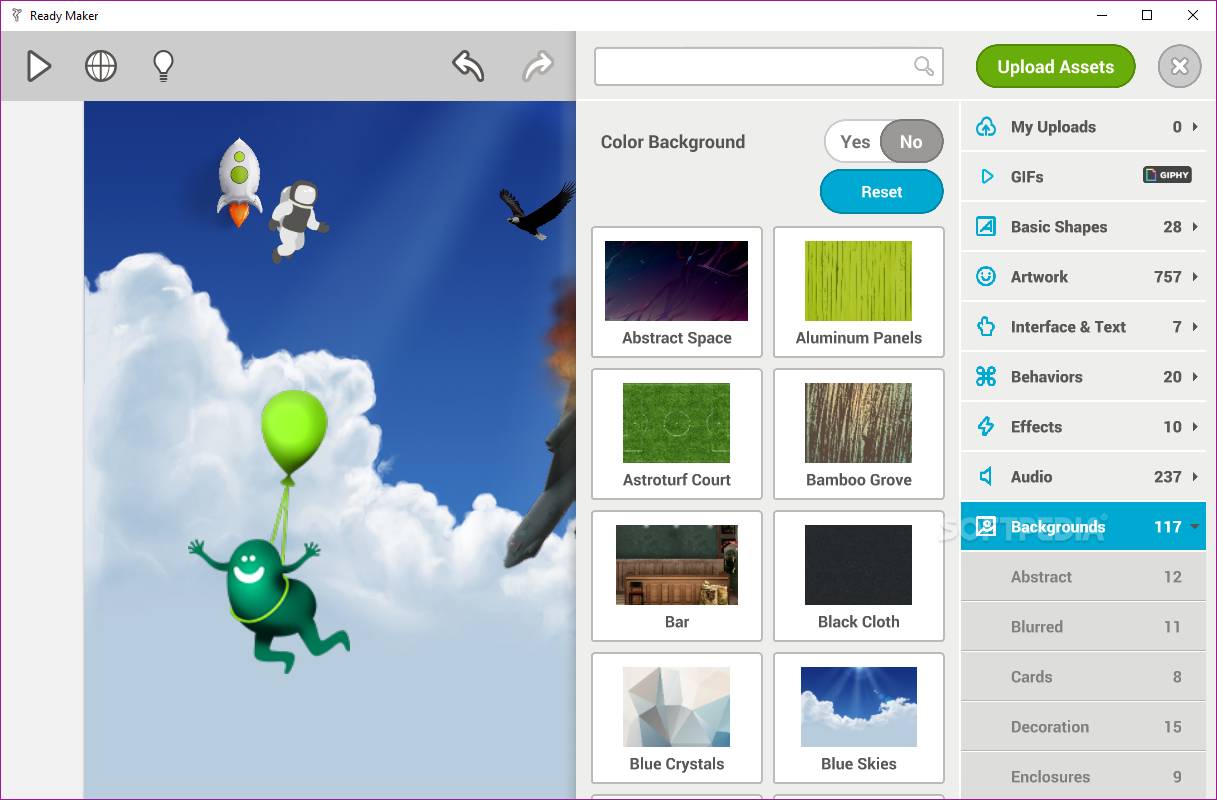Close the asset library panel
The height and width of the screenshot is (800, 1217).
[x=1179, y=67]
